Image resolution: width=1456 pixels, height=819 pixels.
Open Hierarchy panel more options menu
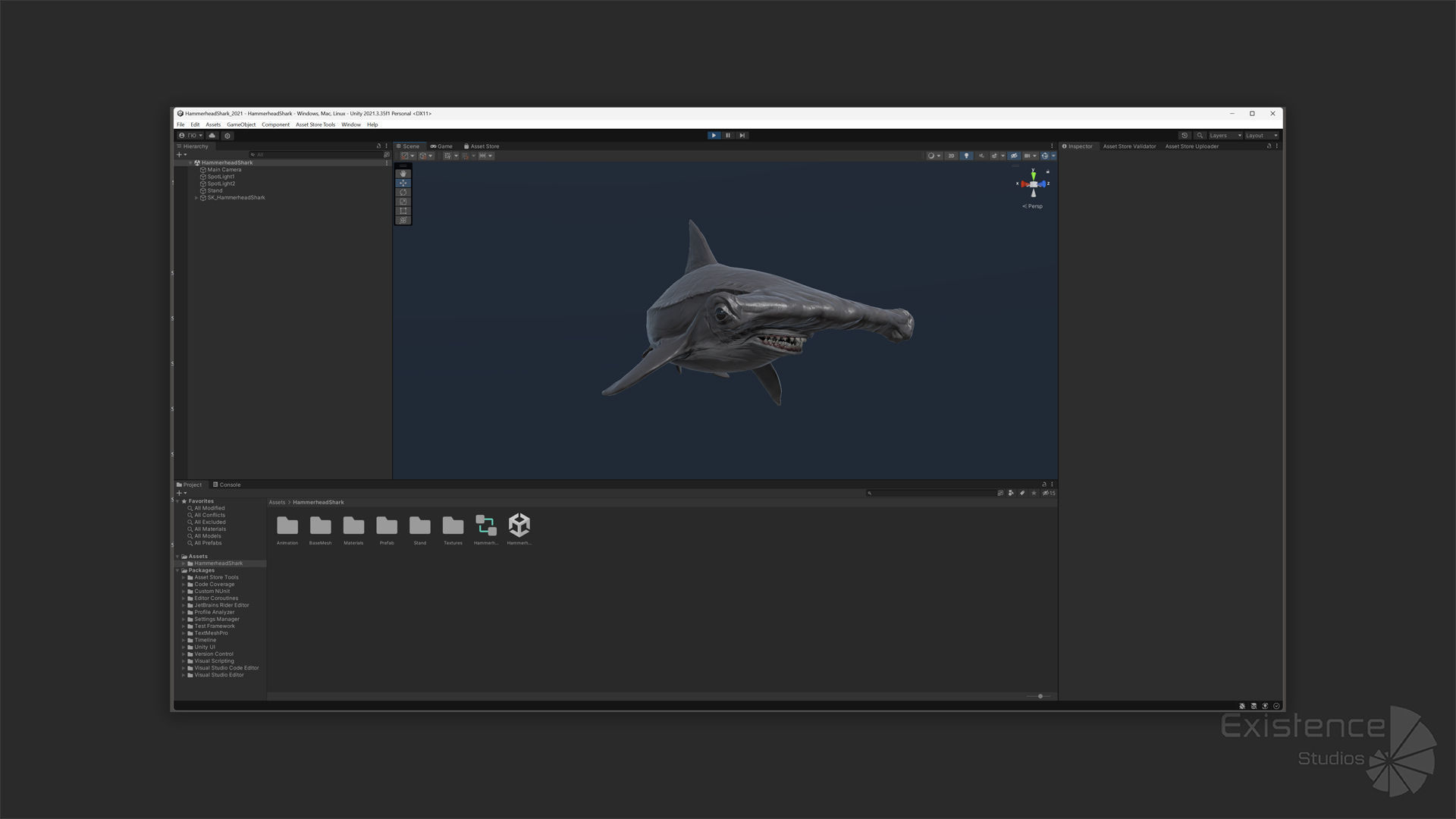tap(386, 146)
